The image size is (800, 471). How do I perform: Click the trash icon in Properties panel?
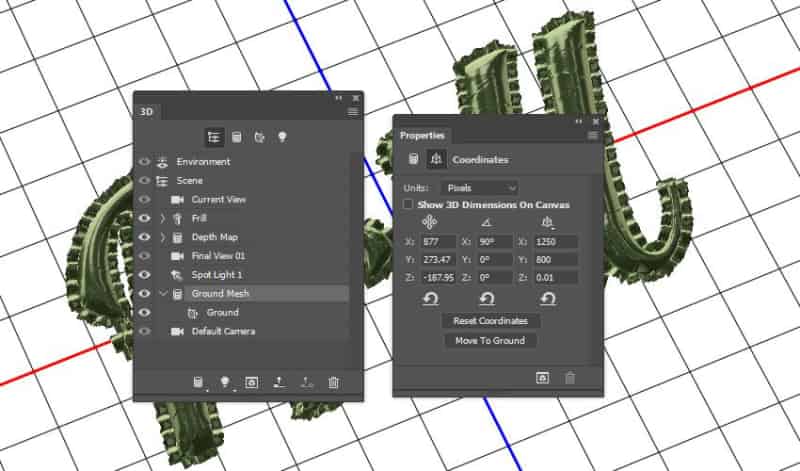tap(570, 378)
